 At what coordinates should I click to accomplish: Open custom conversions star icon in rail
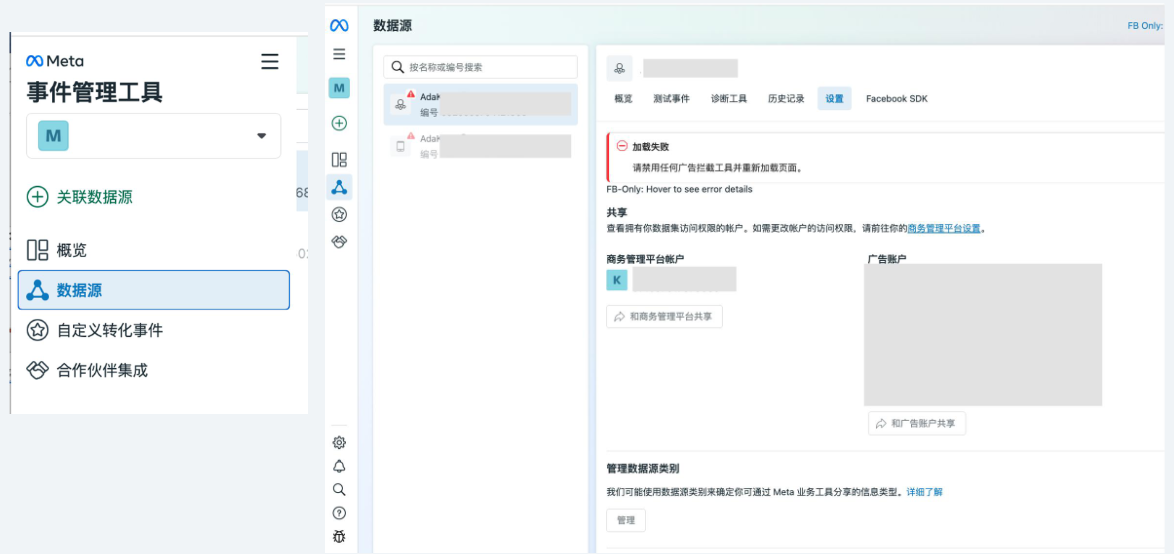[x=339, y=215]
